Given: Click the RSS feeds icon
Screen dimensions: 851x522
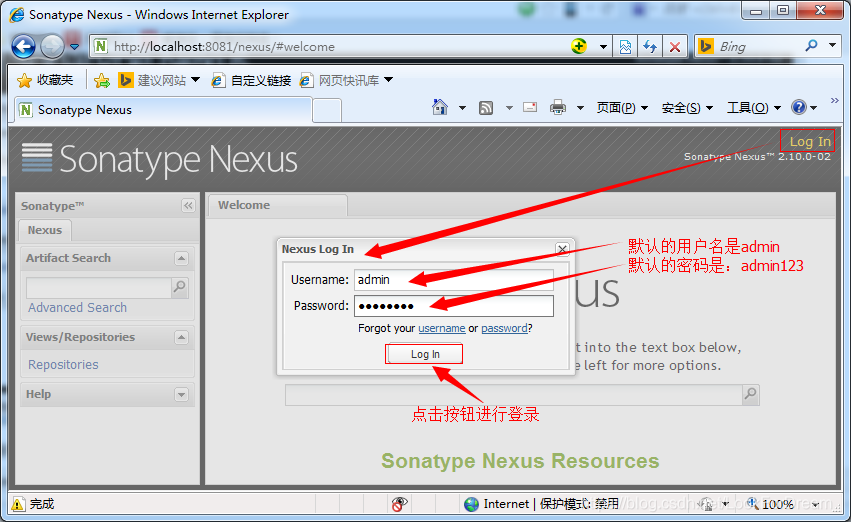Looking at the screenshot, I should (486, 108).
